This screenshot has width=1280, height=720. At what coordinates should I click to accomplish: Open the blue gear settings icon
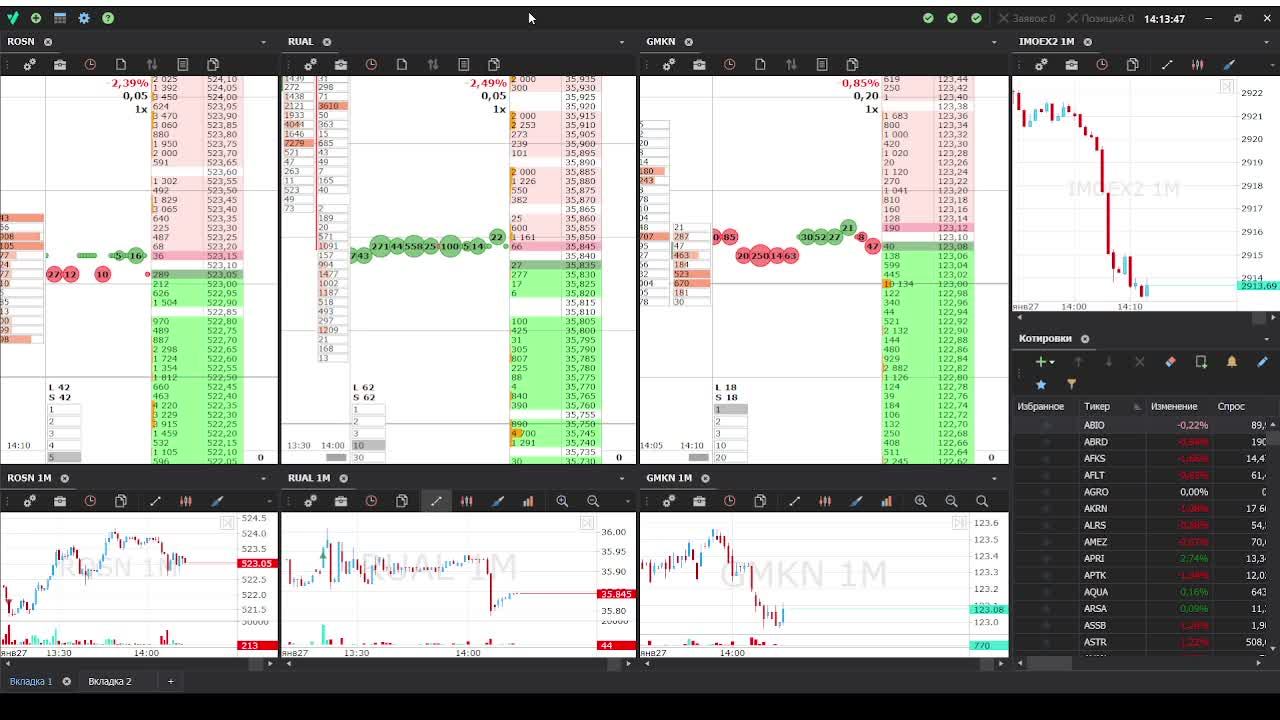[84, 18]
